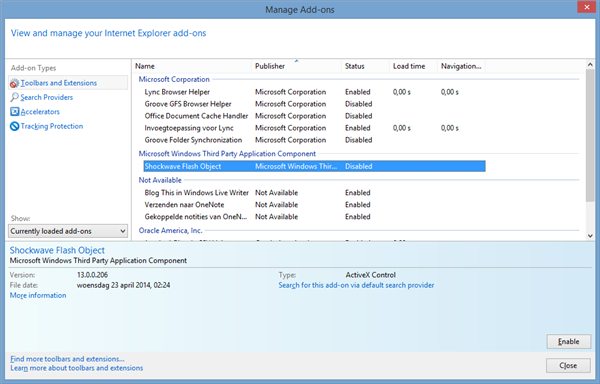Sort by the Publisher column header
600x384 pixels.
pyautogui.click(x=296, y=66)
